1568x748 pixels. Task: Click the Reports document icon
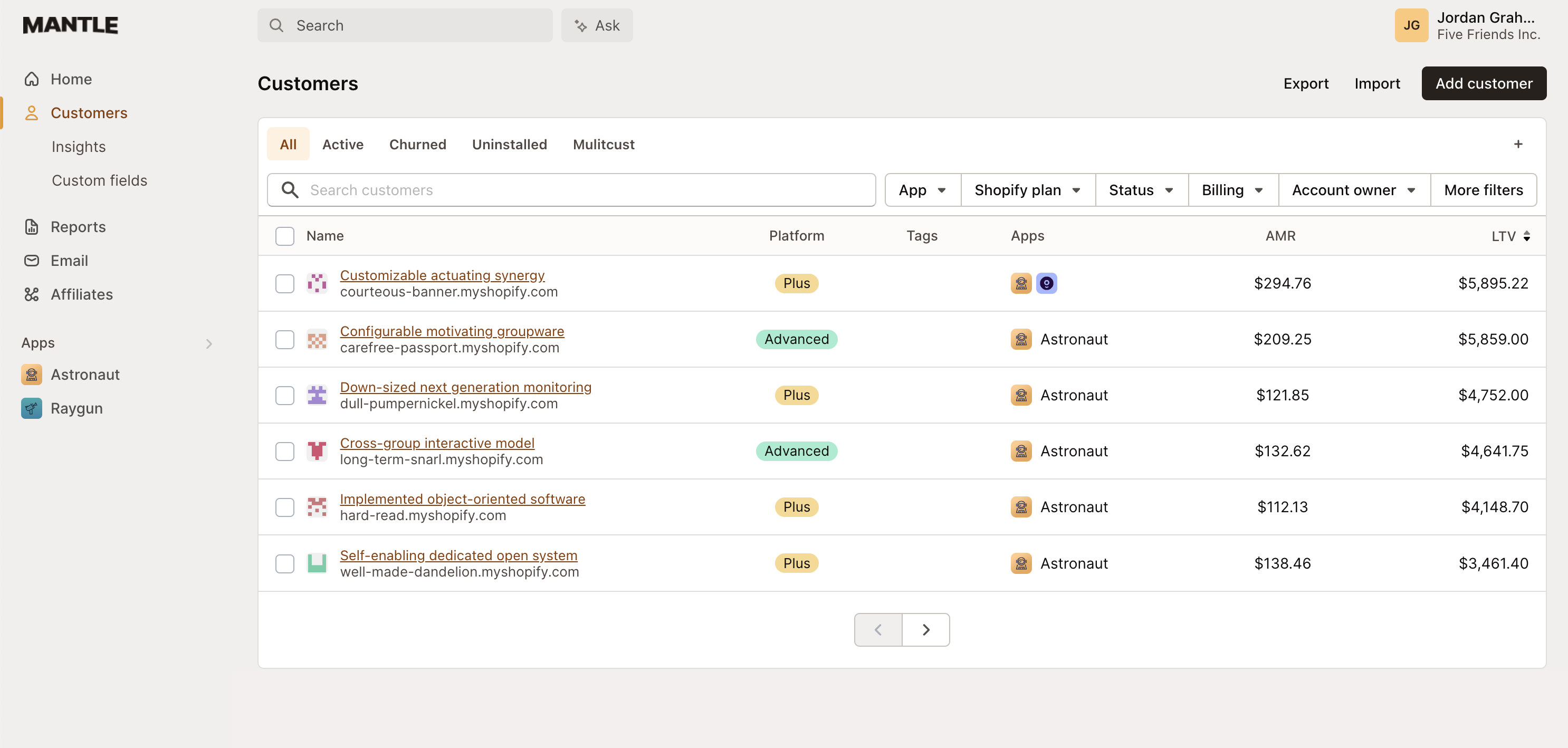click(x=32, y=227)
